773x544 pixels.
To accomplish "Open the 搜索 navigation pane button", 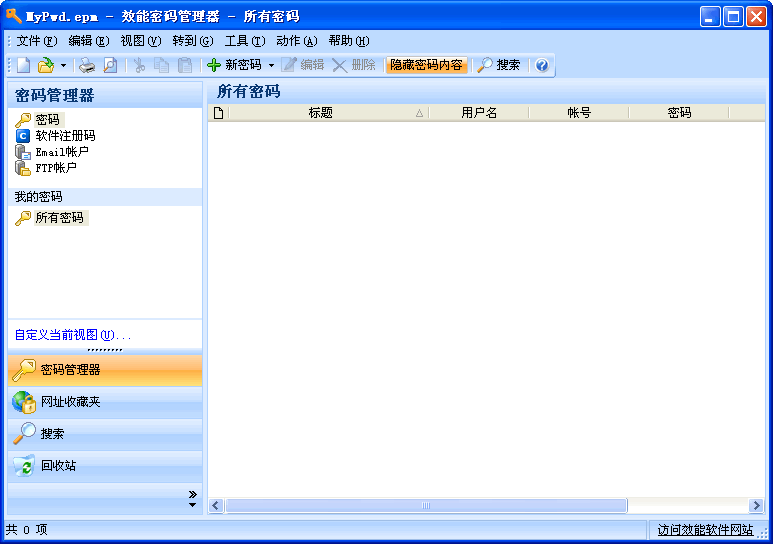I will 105,434.
